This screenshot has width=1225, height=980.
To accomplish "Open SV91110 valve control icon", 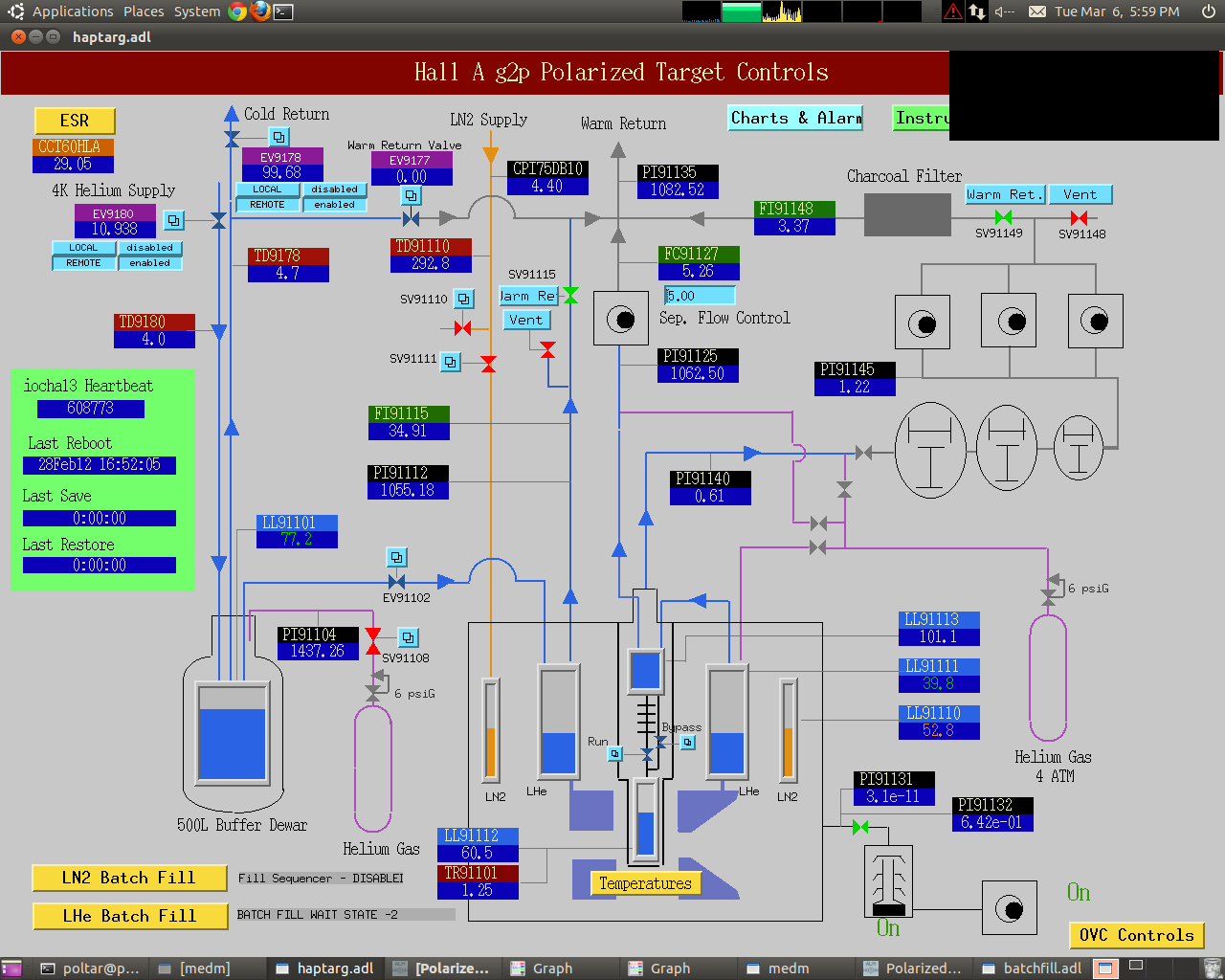I will pos(463,299).
